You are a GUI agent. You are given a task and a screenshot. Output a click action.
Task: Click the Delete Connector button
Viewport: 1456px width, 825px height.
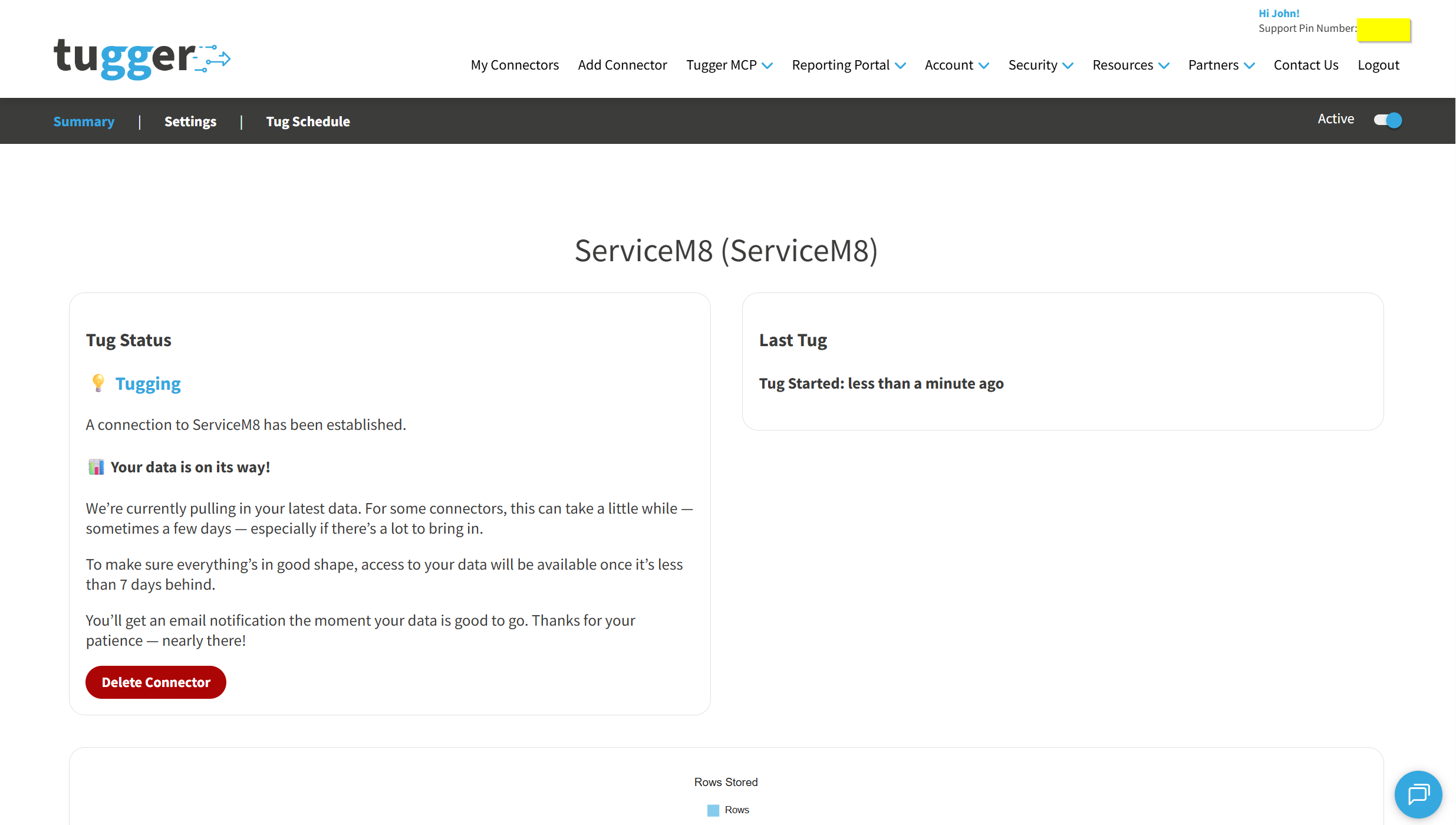click(x=156, y=682)
